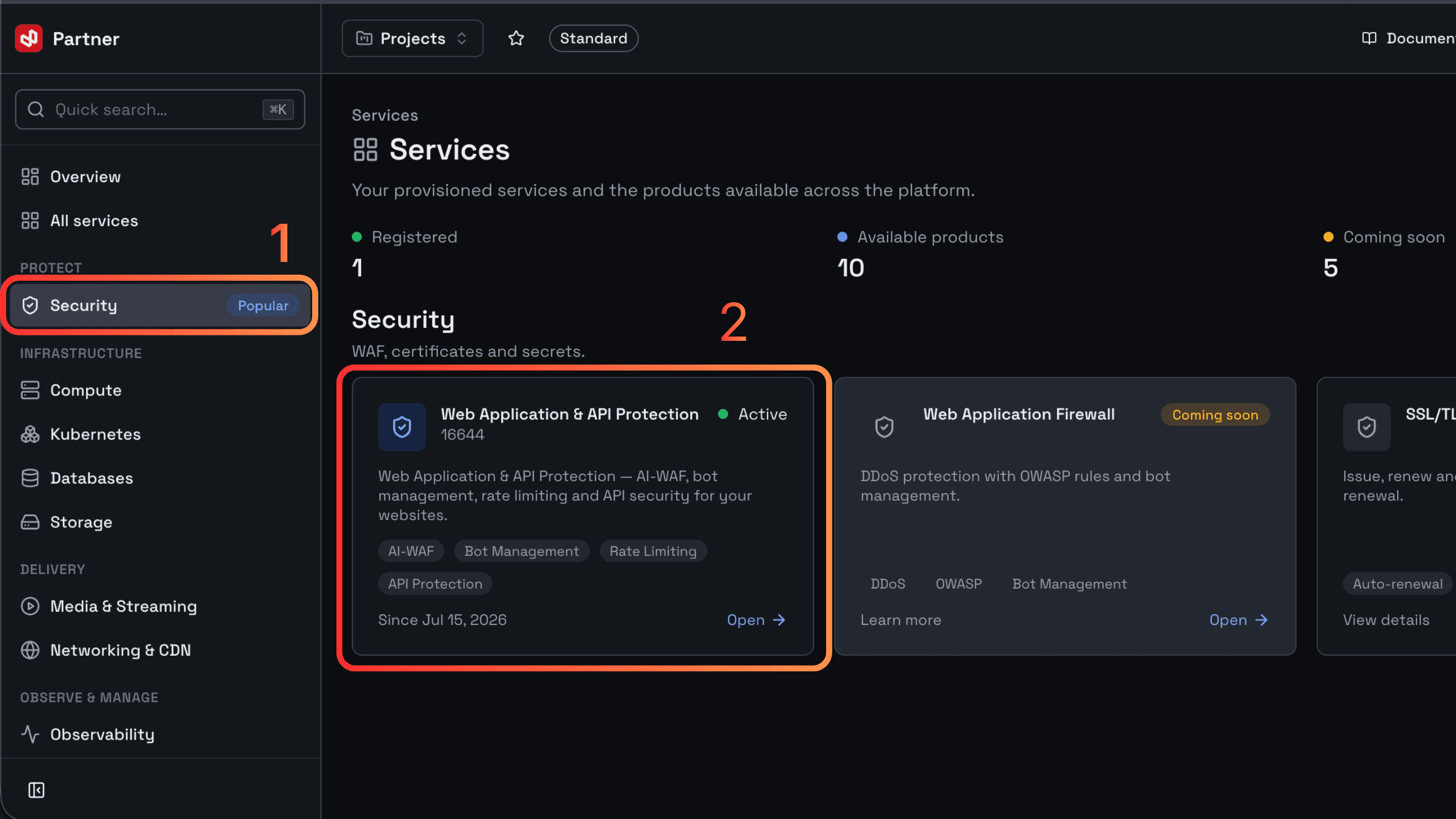
Task: Click Learn more on Firewall card
Action: [x=901, y=620]
